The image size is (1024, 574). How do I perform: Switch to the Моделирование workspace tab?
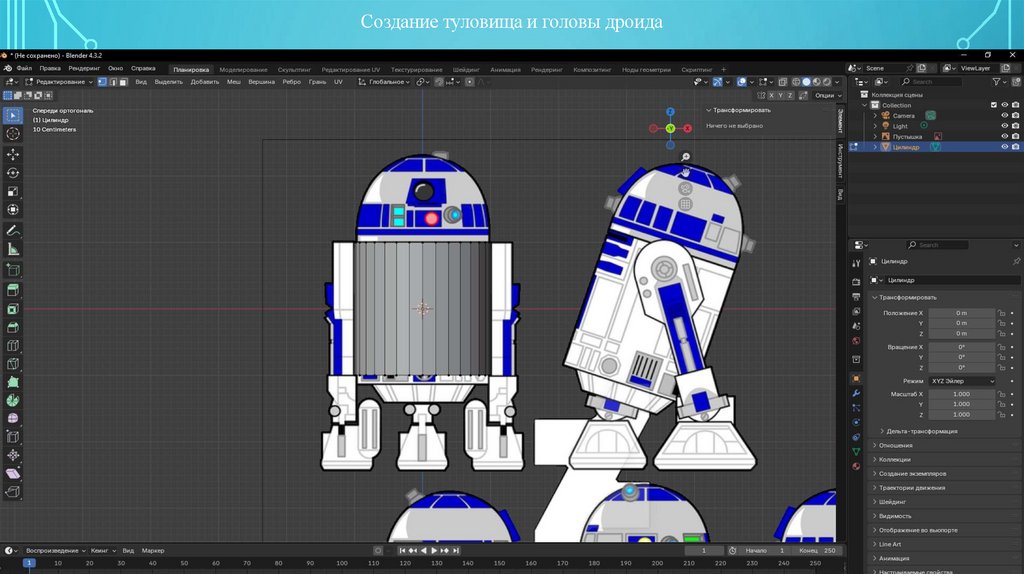coord(243,70)
